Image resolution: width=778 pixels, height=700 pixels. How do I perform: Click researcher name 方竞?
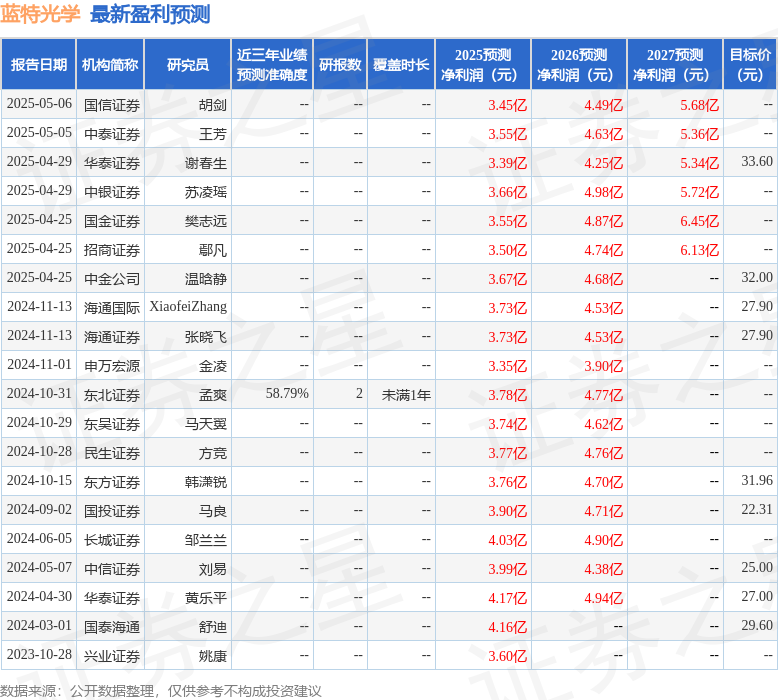point(212,453)
